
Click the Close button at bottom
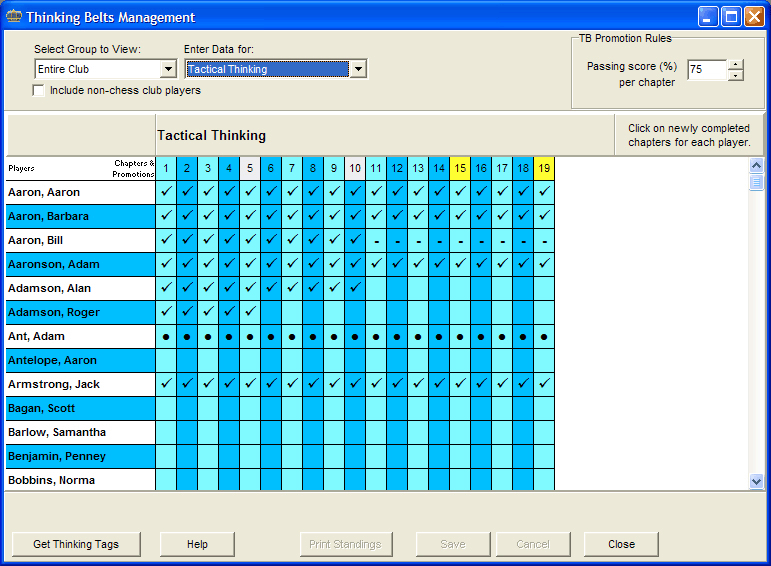[621, 544]
